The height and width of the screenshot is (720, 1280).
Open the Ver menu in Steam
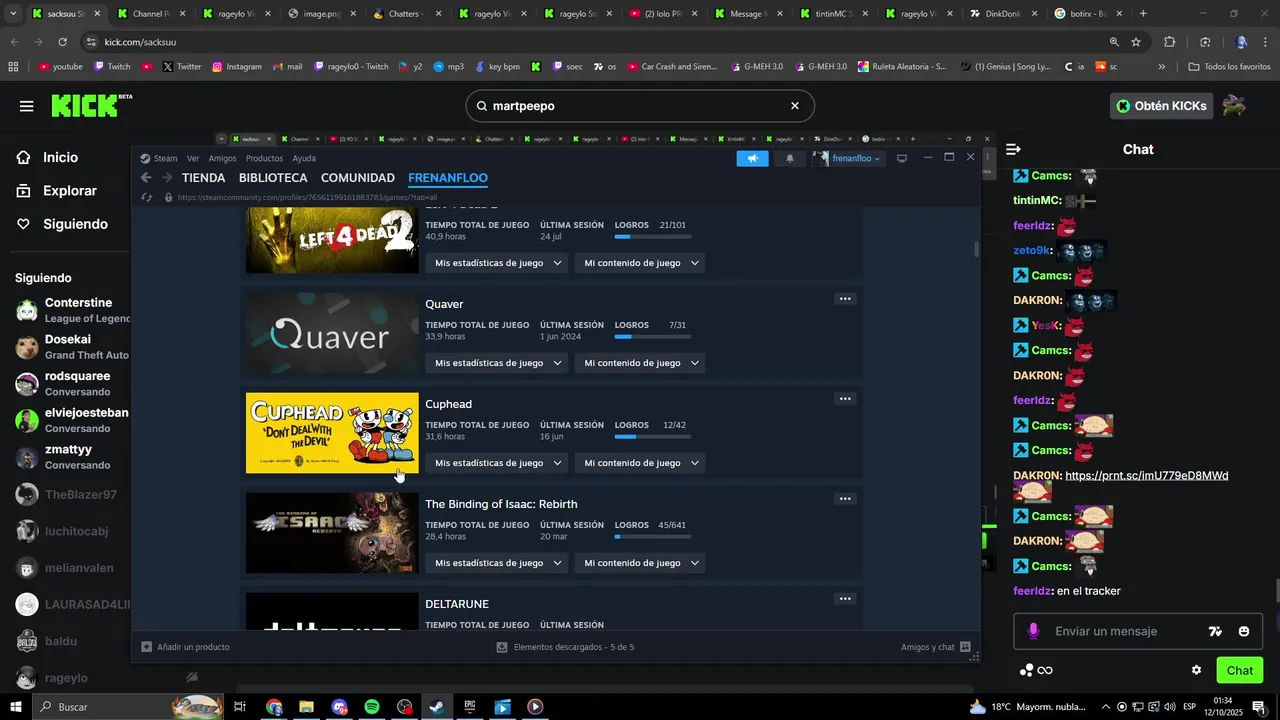193,158
